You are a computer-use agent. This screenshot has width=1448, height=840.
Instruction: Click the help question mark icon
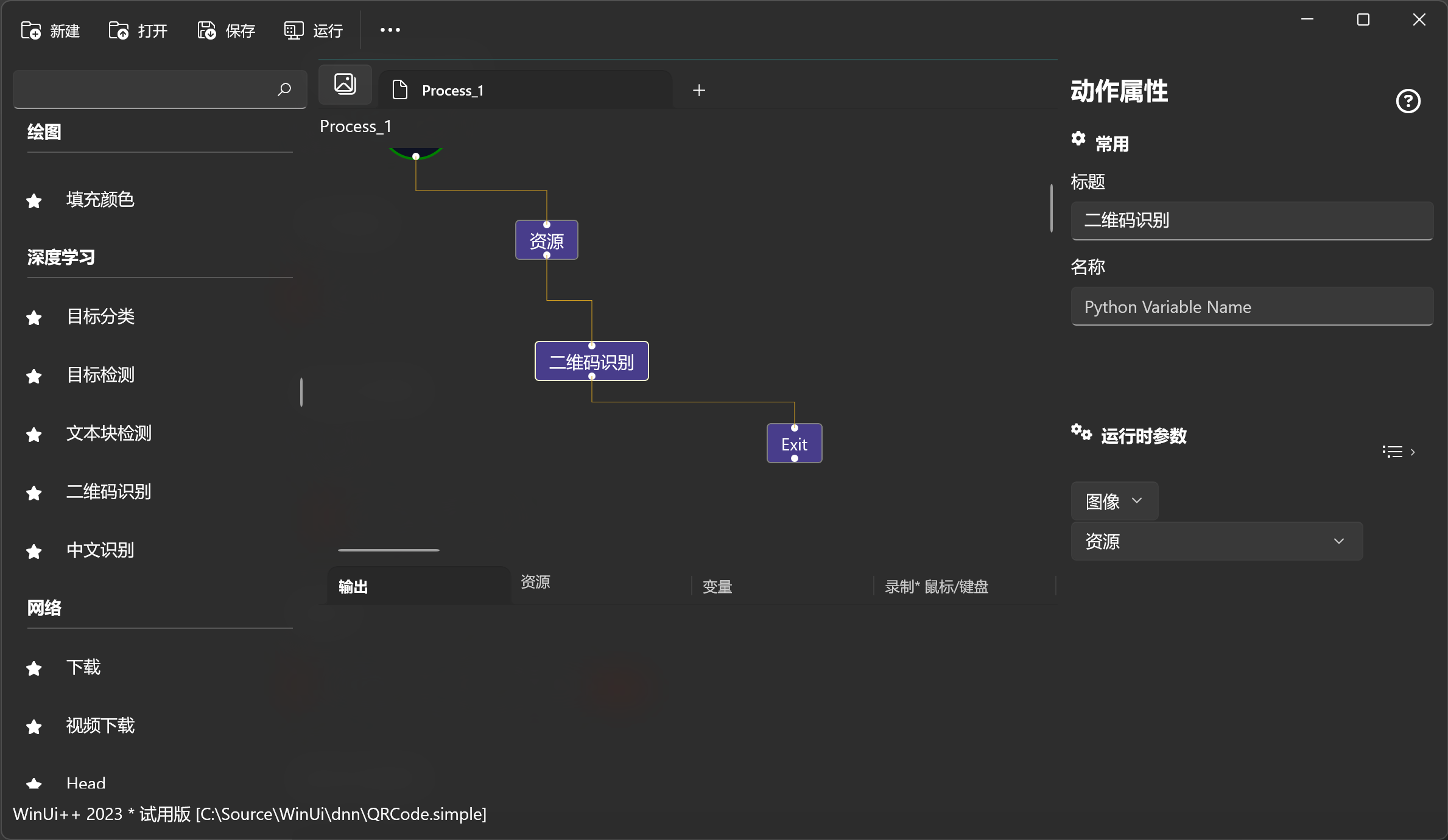(x=1408, y=101)
